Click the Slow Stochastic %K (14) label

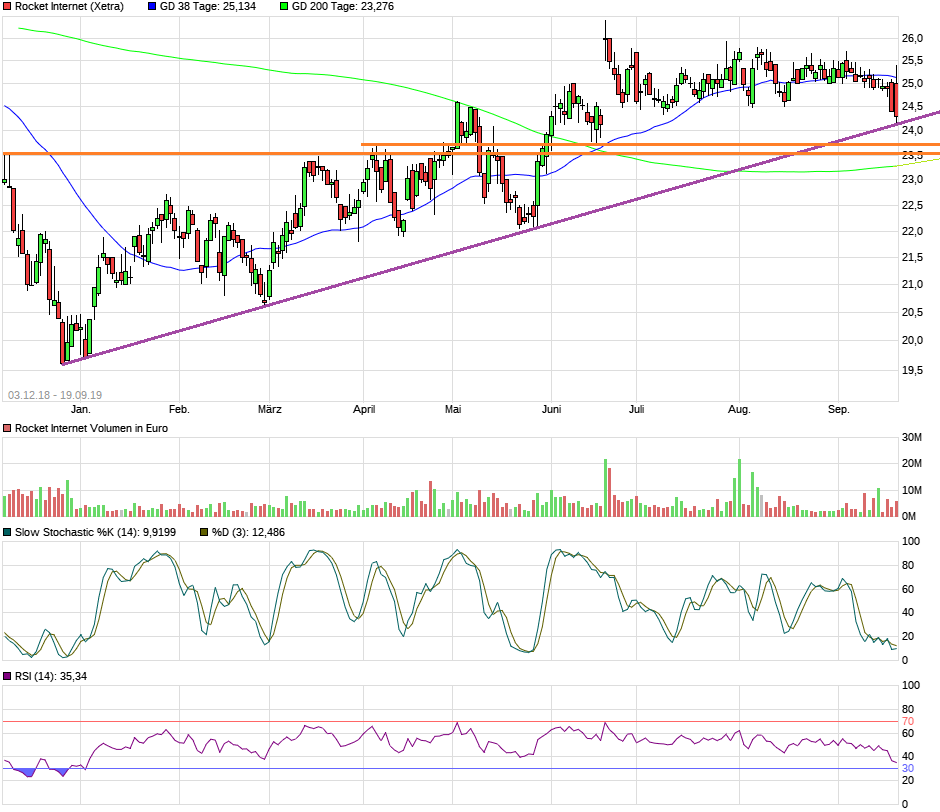tap(95, 533)
